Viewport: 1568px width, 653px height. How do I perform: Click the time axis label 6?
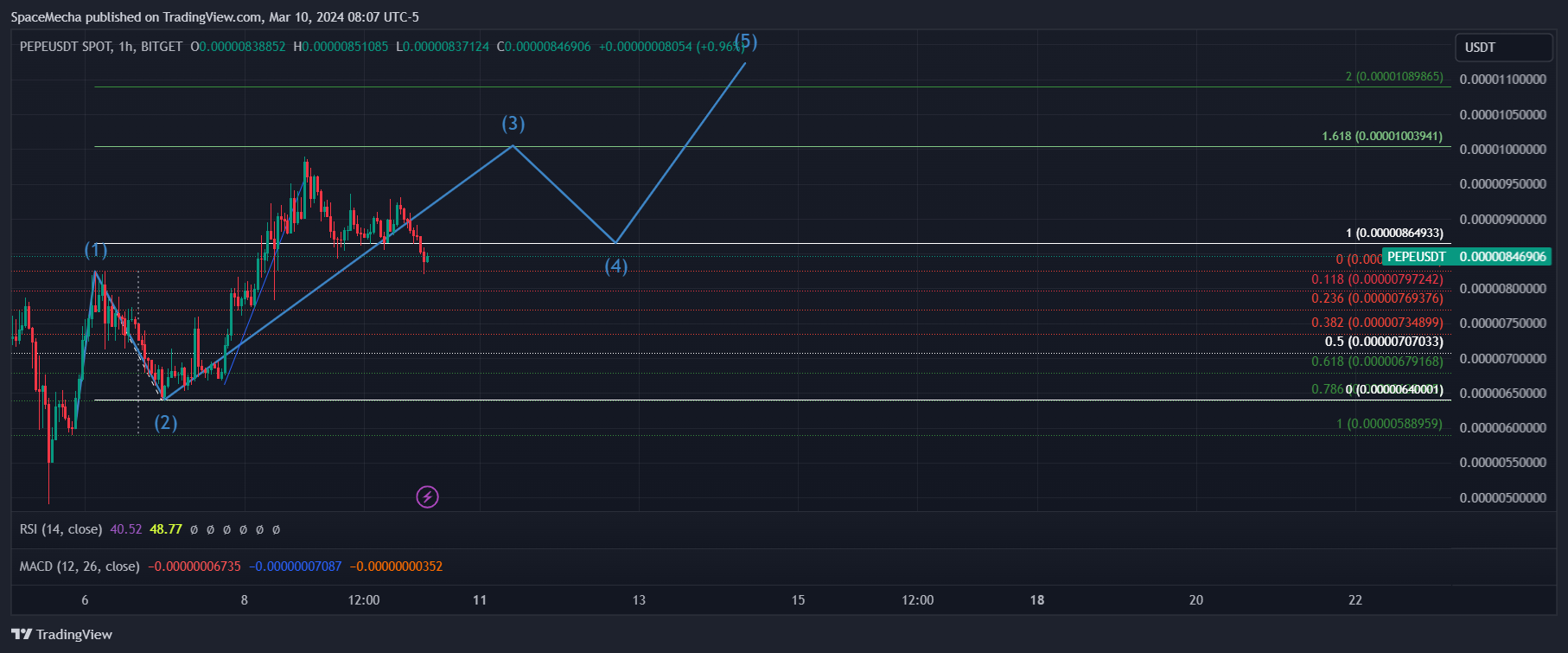(85, 600)
